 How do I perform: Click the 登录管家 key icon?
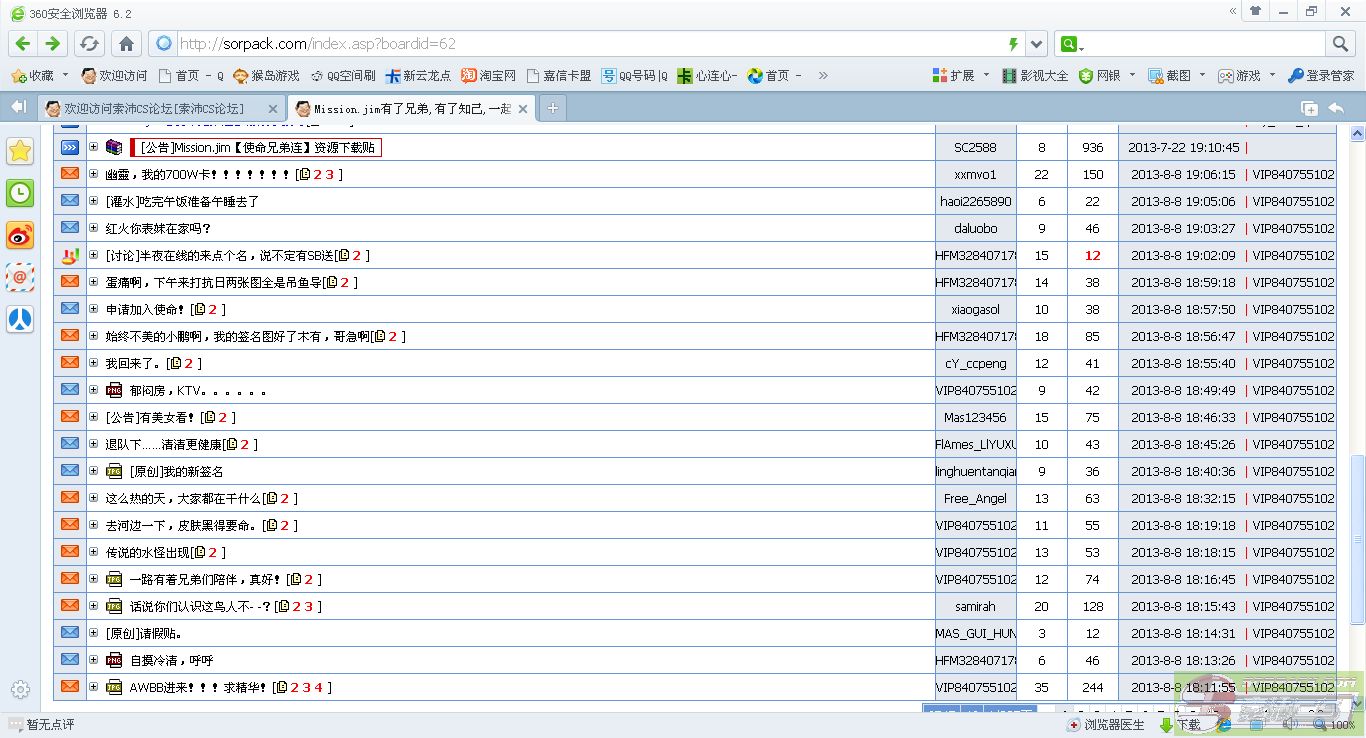1320,76
